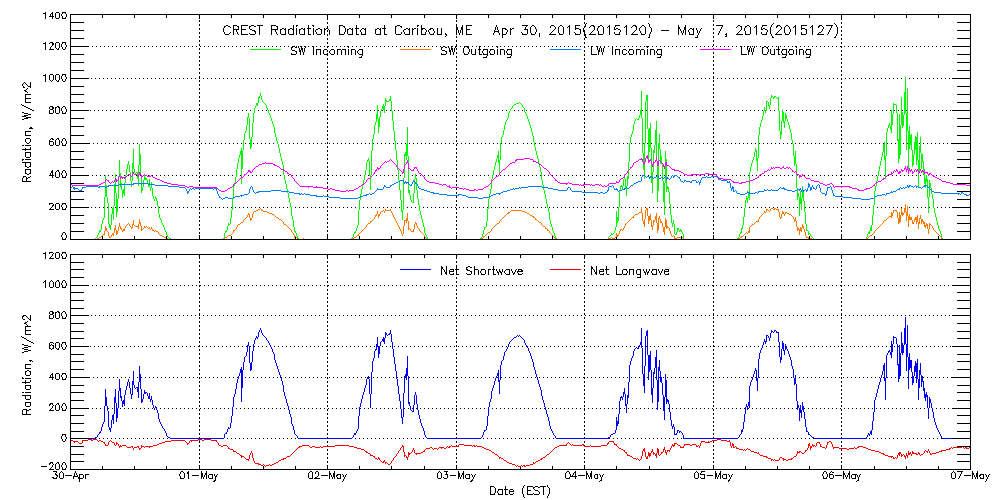Click the SW Incoming legend label
Image resolution: width=1000 pixels, height=500 pixels.
[325, 51]
